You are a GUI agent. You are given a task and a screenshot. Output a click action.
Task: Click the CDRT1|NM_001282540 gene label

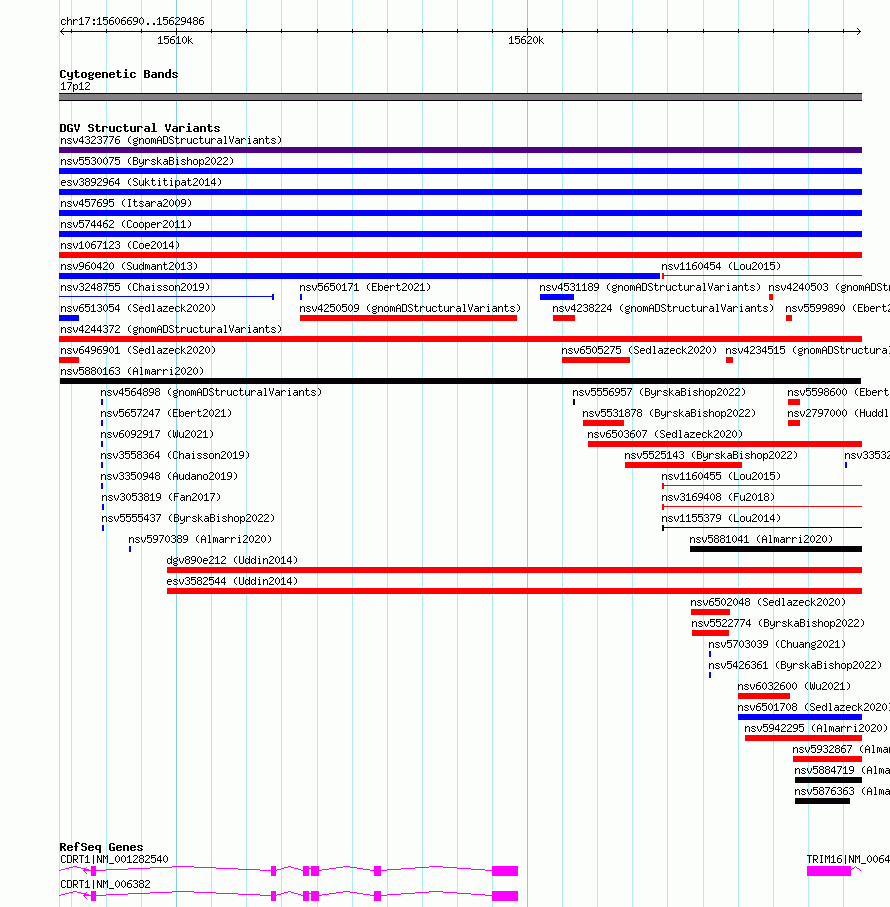tap(115, 860)
